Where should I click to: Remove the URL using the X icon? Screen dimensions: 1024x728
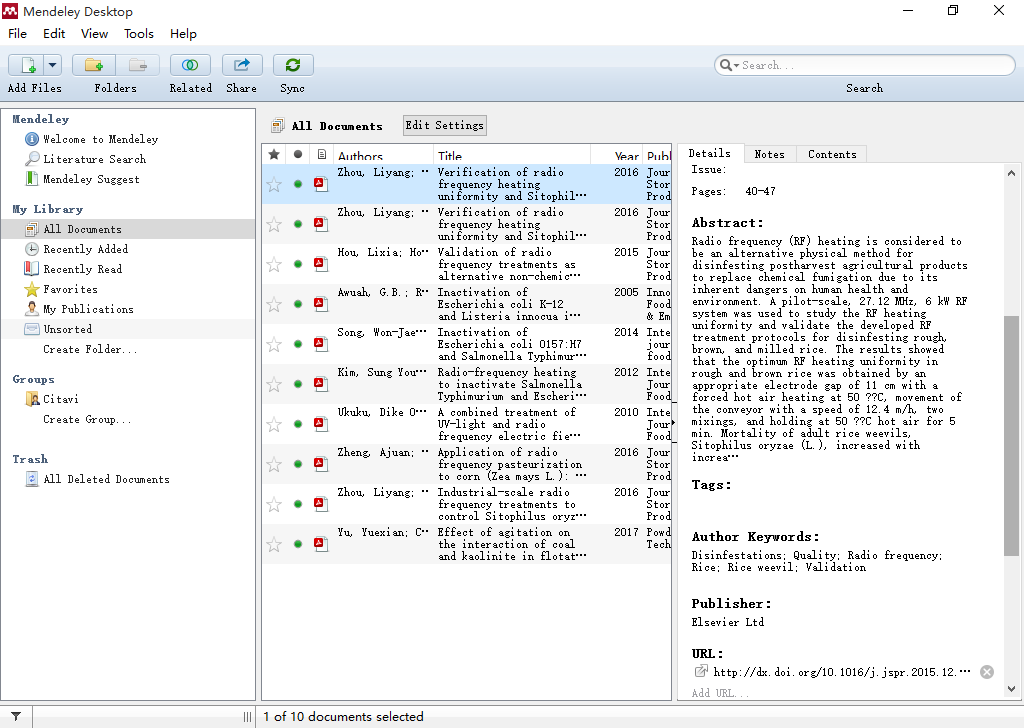click(987, 671)
